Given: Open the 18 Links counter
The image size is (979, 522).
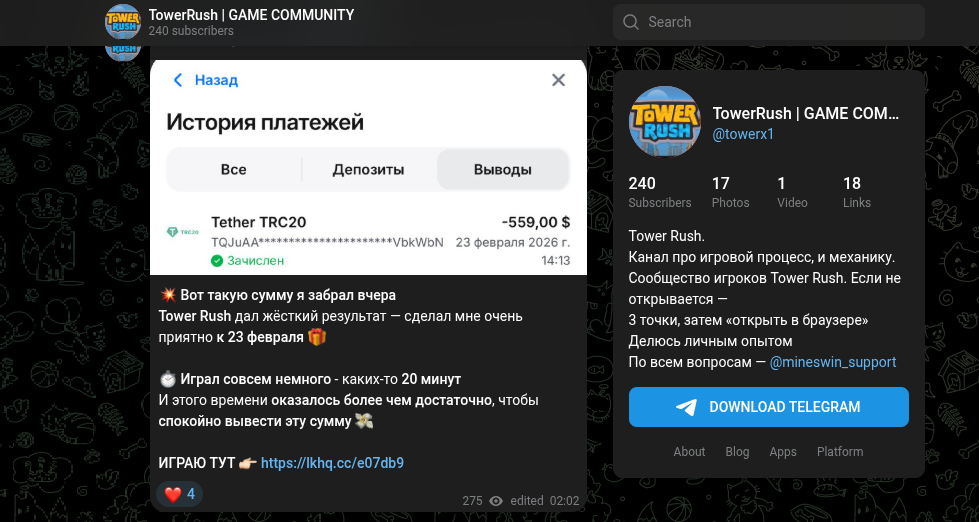Looking at the screenshot, I should [x=857, y=192].
